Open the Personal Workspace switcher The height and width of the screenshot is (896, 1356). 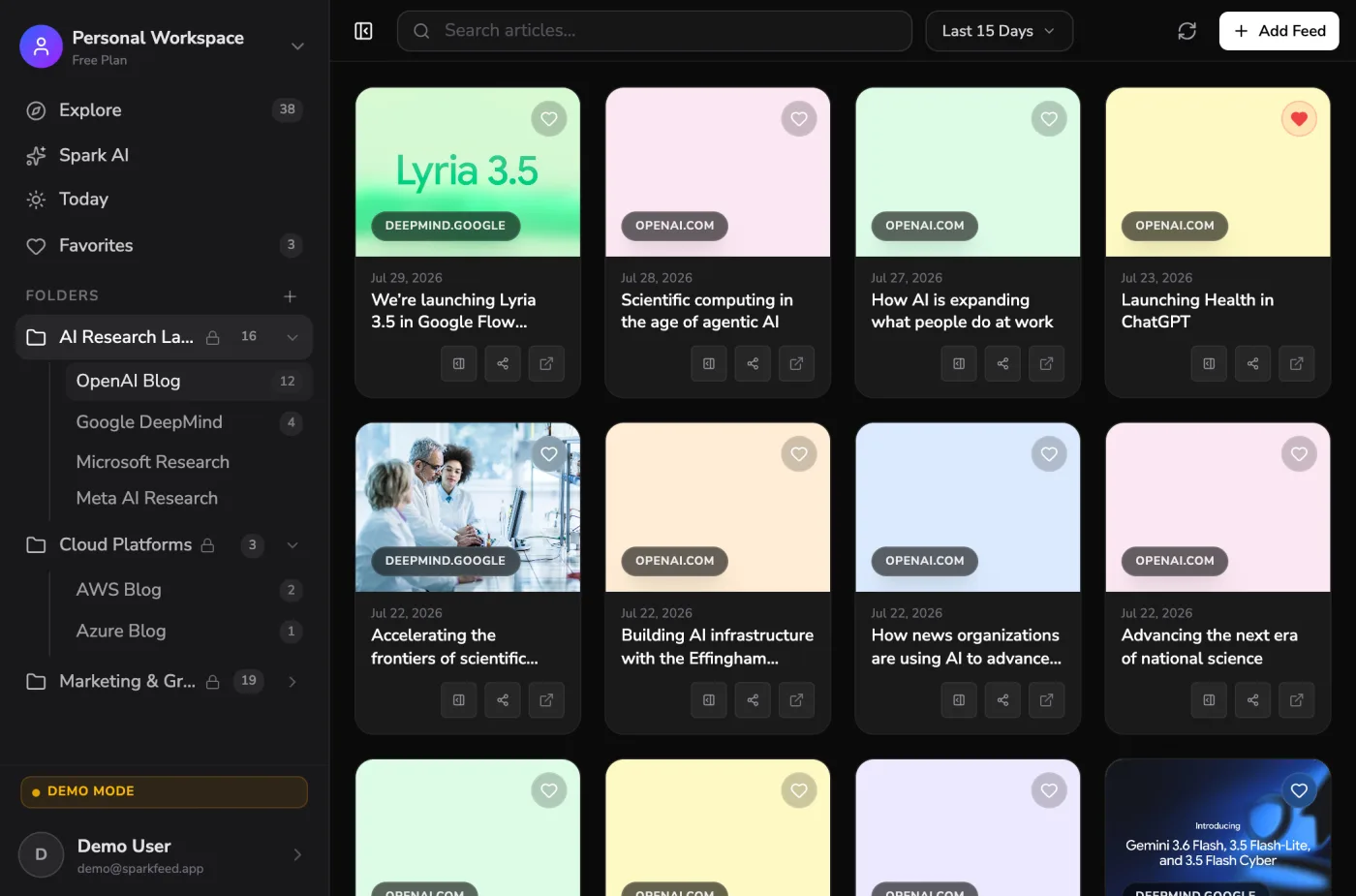163,46
